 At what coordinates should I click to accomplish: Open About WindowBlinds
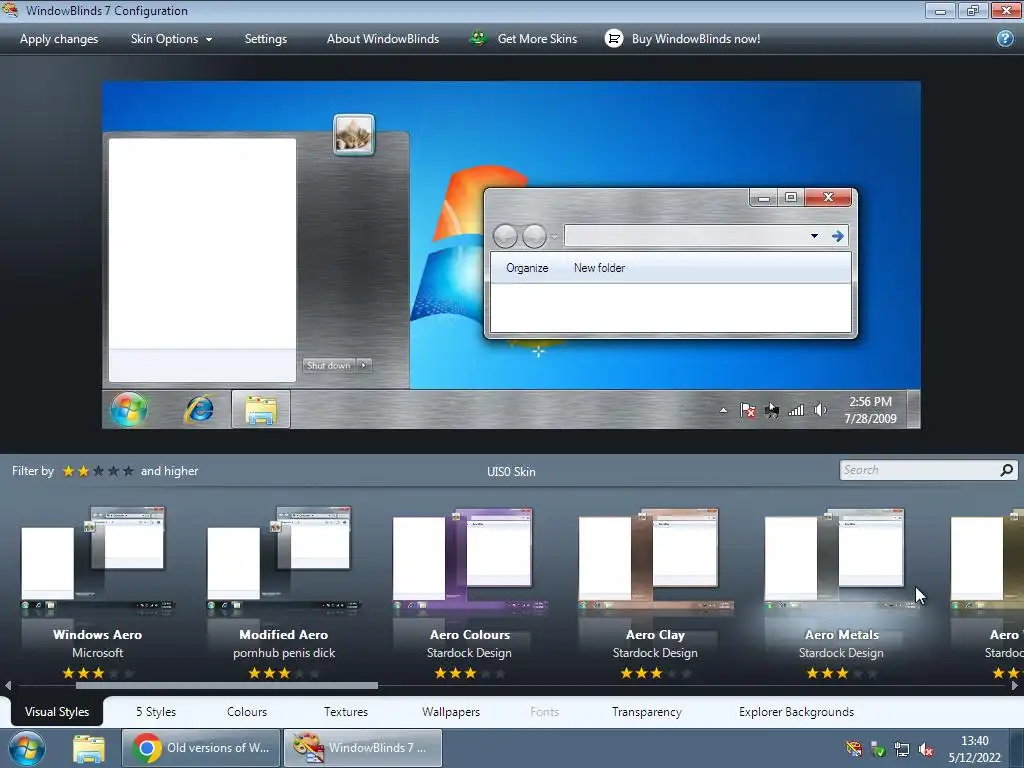383,39
